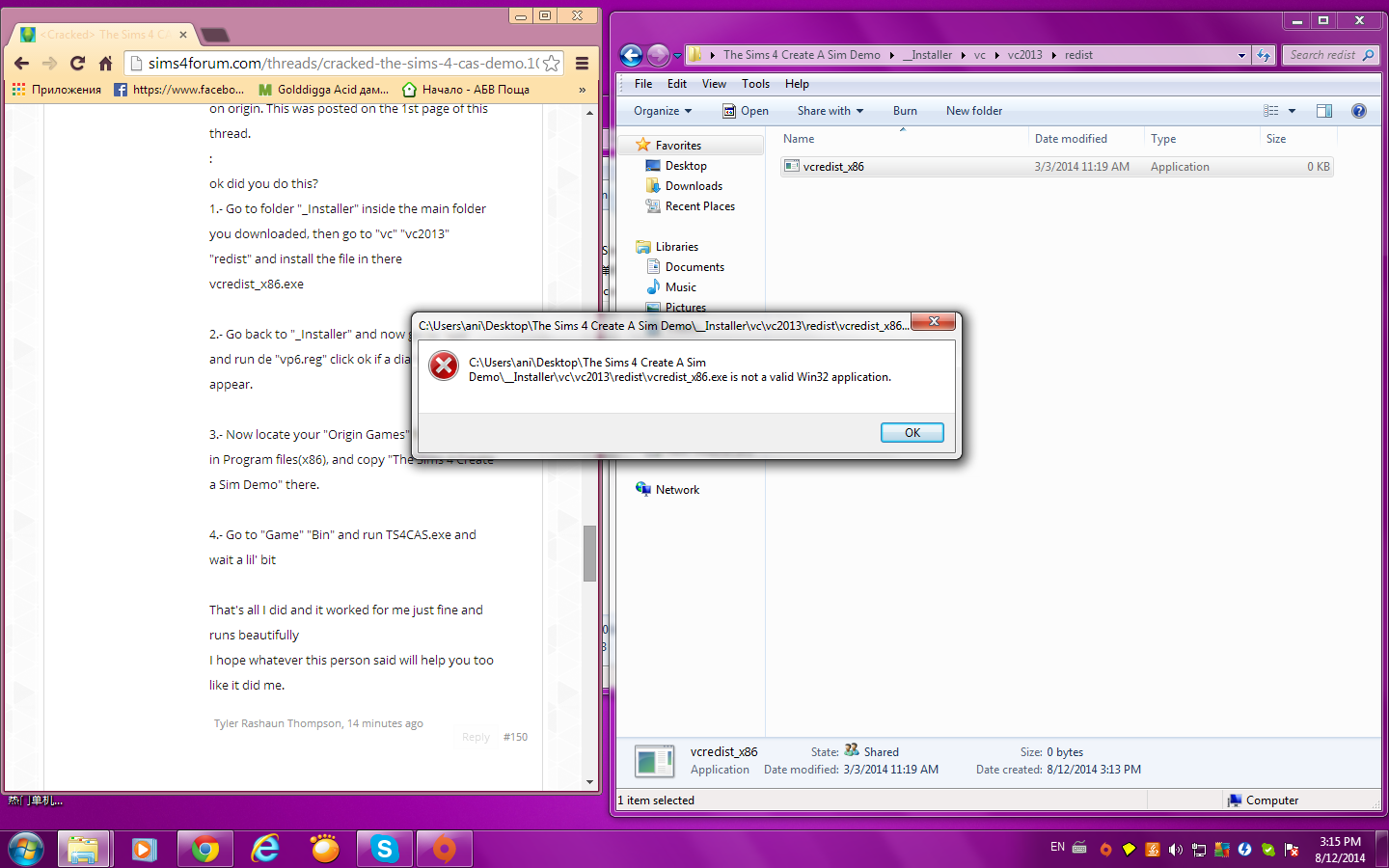Click Explorer's back arrow button
The width and height of the screenshot is (1389, 868).
point(631,55)
